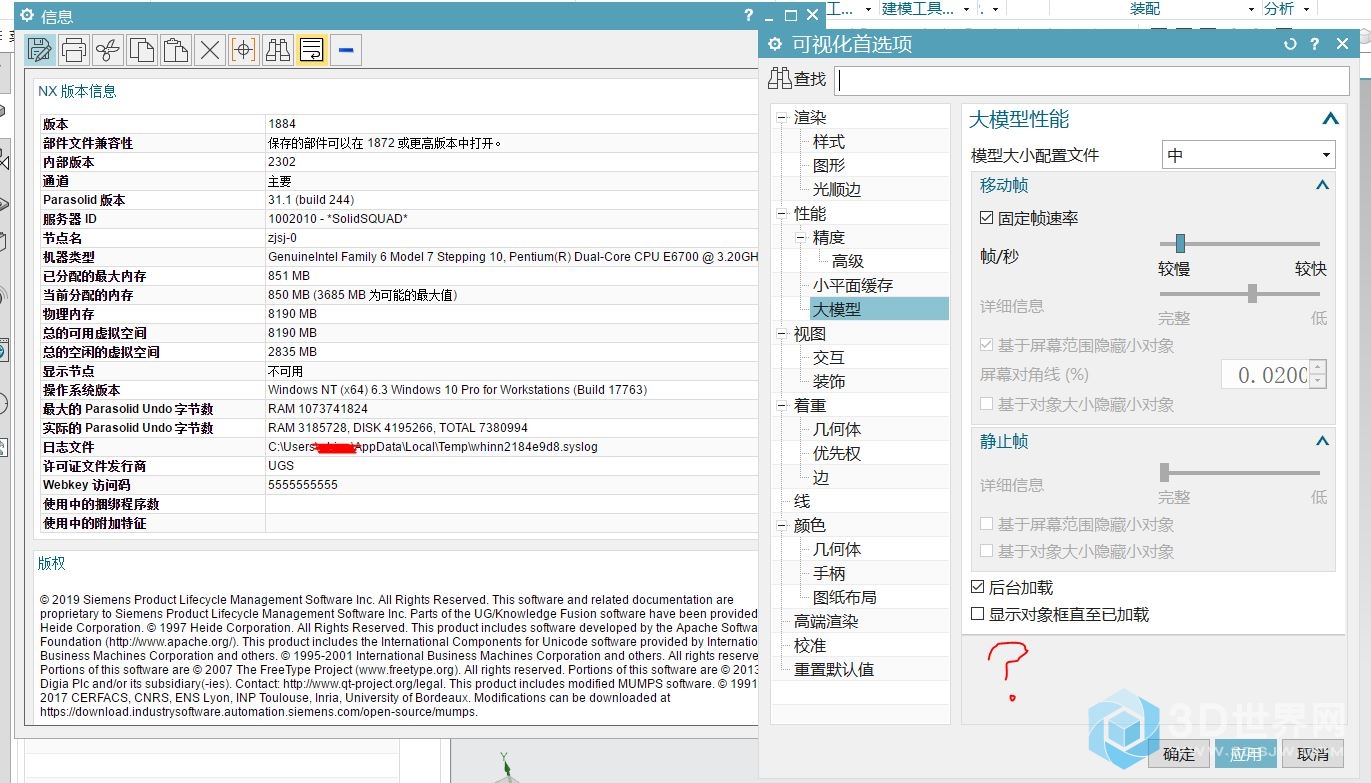The image size is (1371, 783).
Task: Click the Save As icon in the 信息 window toolbar
Action: (40, 49)
